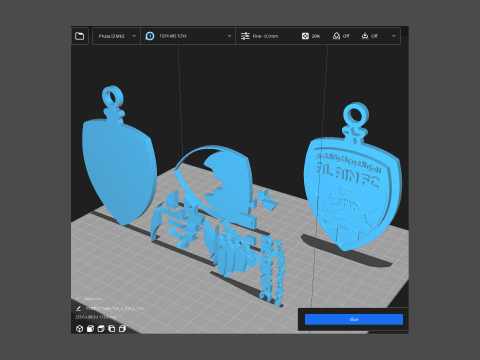Switch to left side view icon
480x360 pixels.
click(x=112, y=329)
